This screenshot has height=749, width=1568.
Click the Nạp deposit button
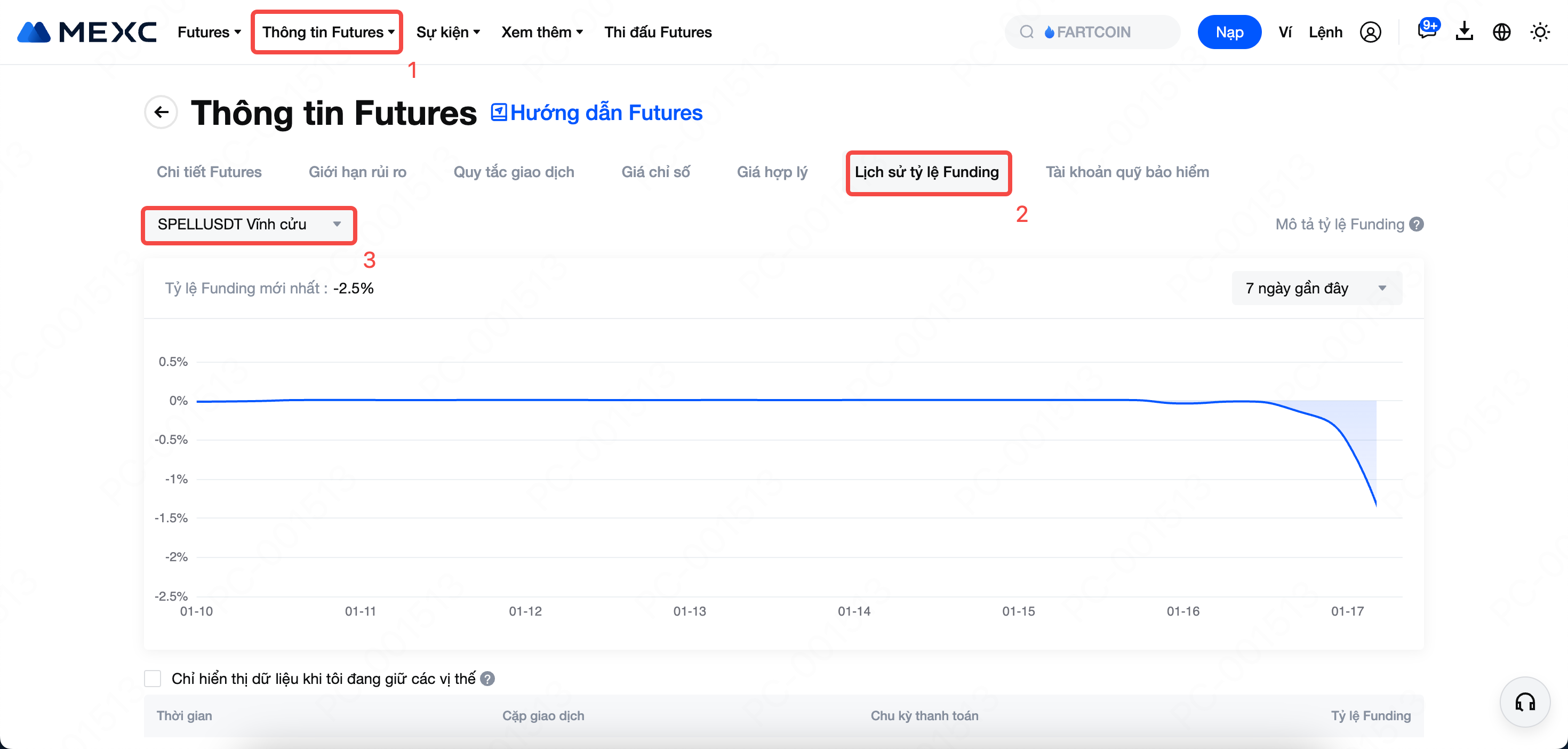point(1229,32)
